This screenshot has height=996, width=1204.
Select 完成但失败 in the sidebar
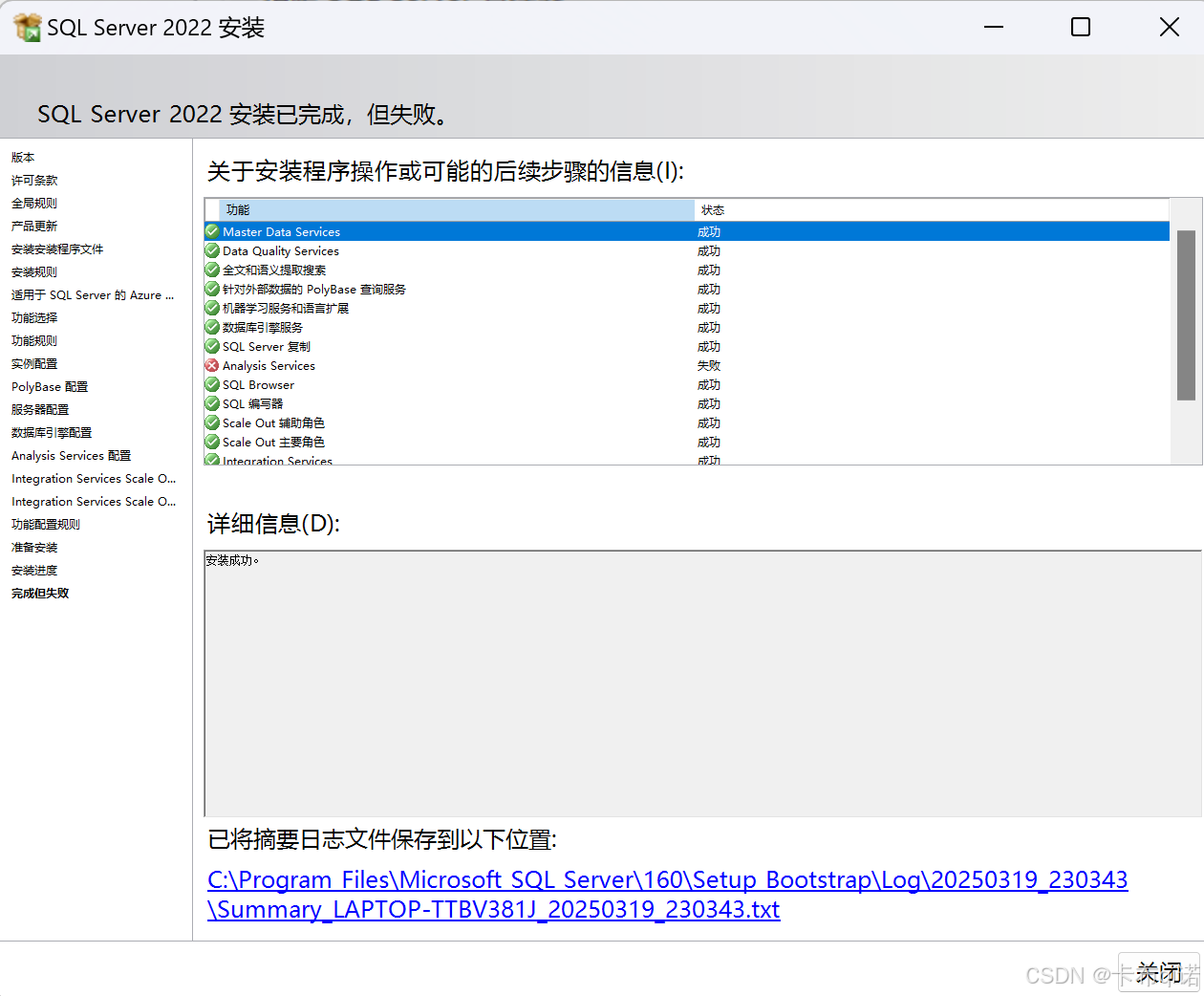click(x=39, y=593)
